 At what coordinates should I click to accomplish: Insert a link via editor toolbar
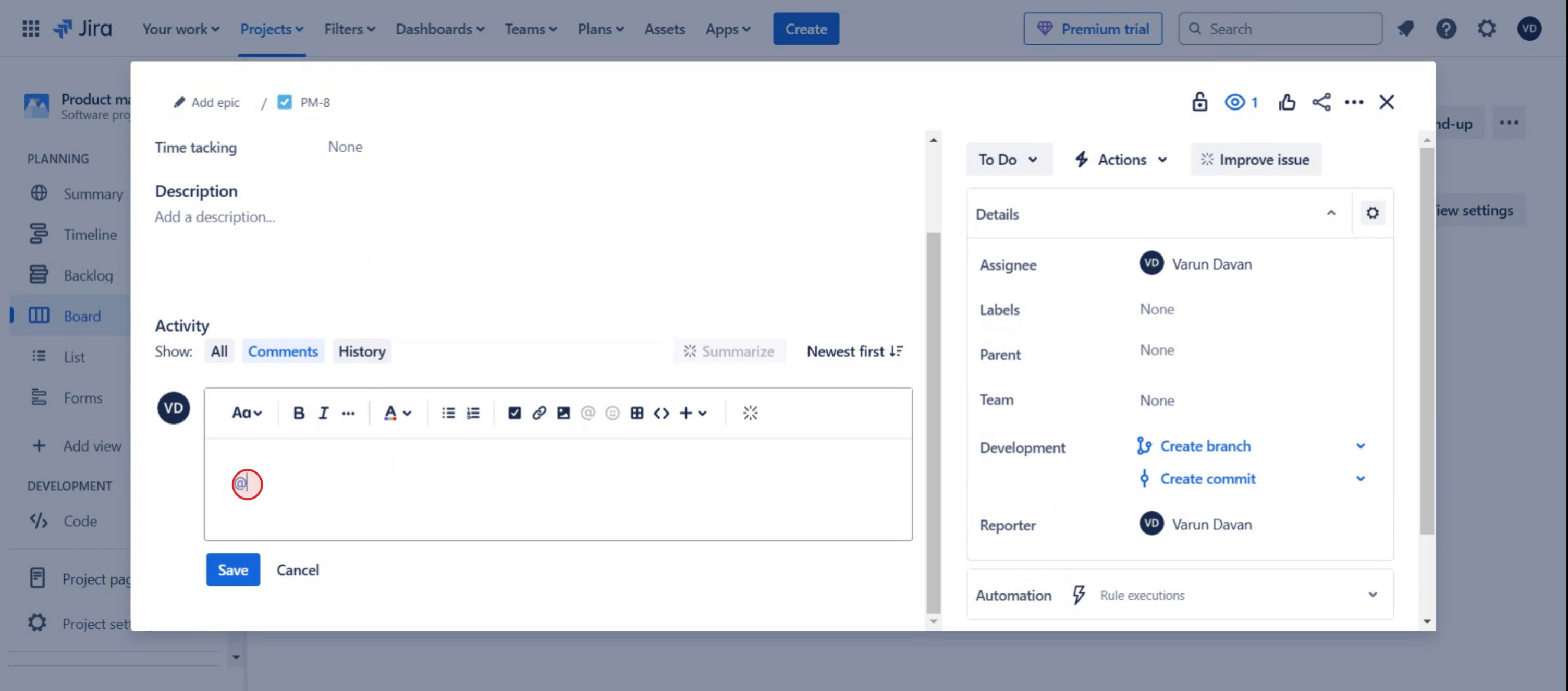point(538,413)
